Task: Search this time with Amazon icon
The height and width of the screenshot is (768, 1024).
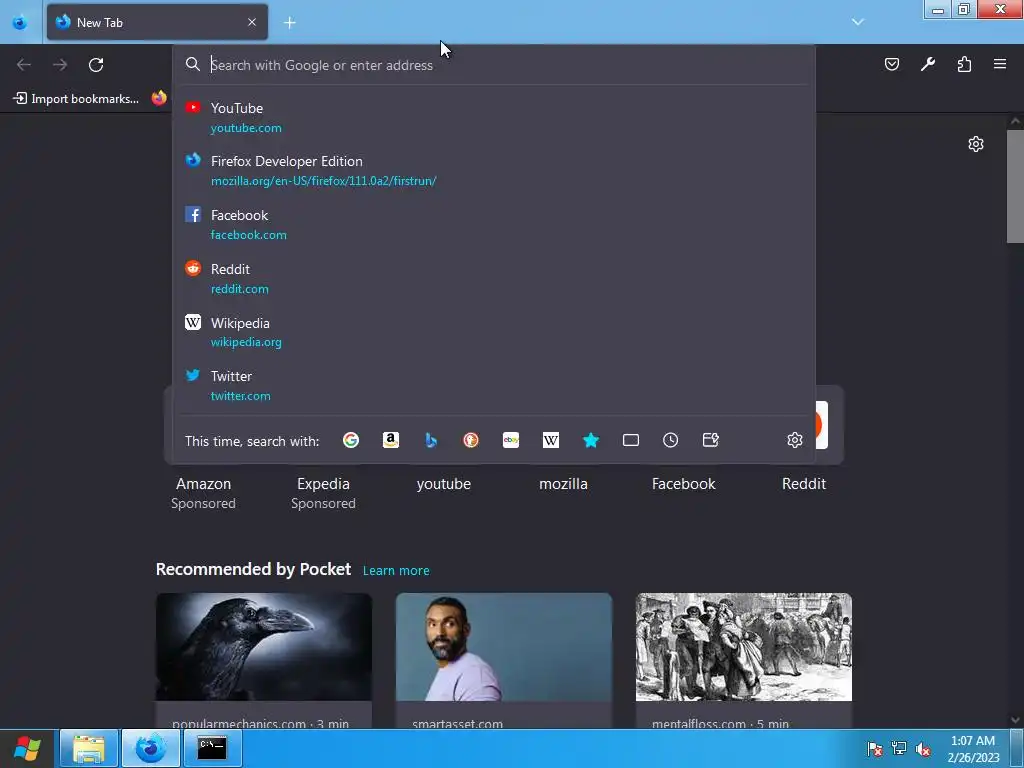Action: 391,440
